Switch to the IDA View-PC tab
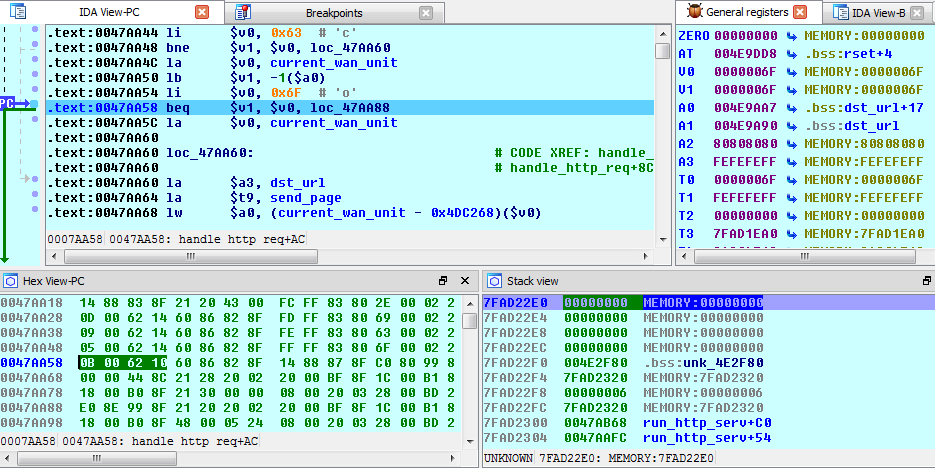 pos(109,12)
